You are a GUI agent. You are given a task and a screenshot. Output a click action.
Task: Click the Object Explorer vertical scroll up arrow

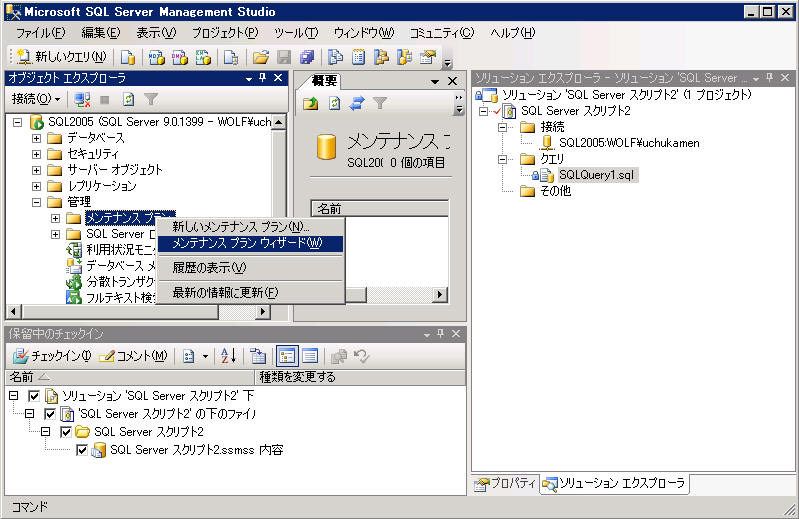pyautogui.click(x=278, y=122)
